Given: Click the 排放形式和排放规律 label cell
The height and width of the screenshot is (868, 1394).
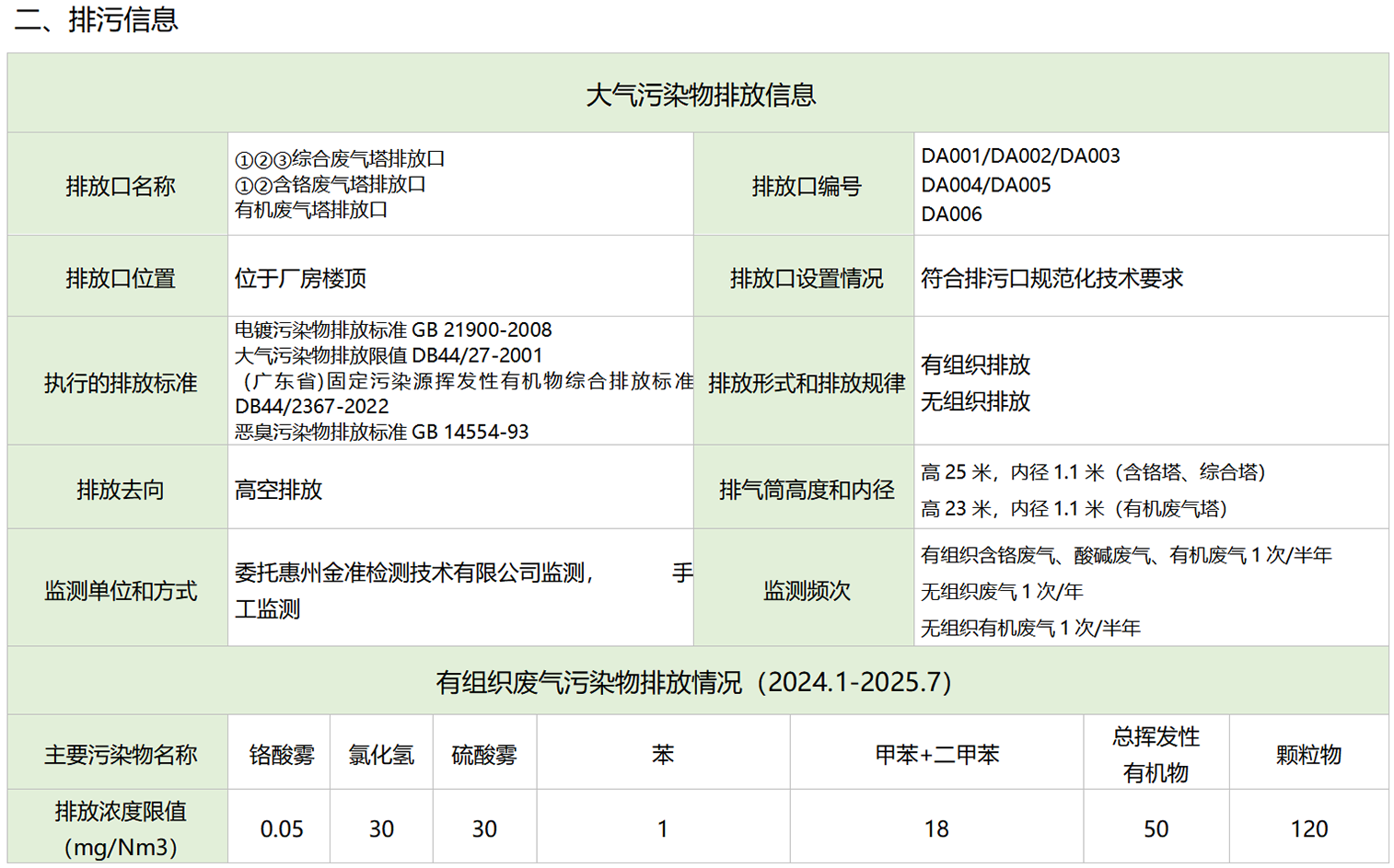Looking at the screenshot, I should [x=806, y=383].
